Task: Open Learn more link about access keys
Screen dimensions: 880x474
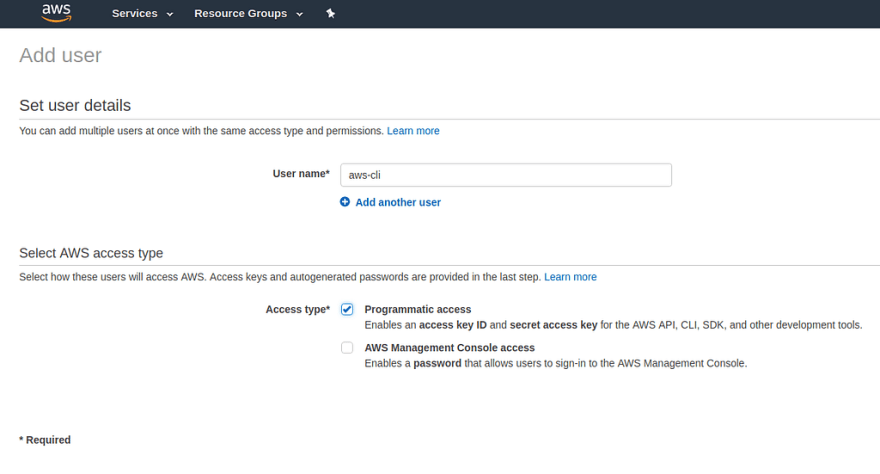Action: point(570,277)
